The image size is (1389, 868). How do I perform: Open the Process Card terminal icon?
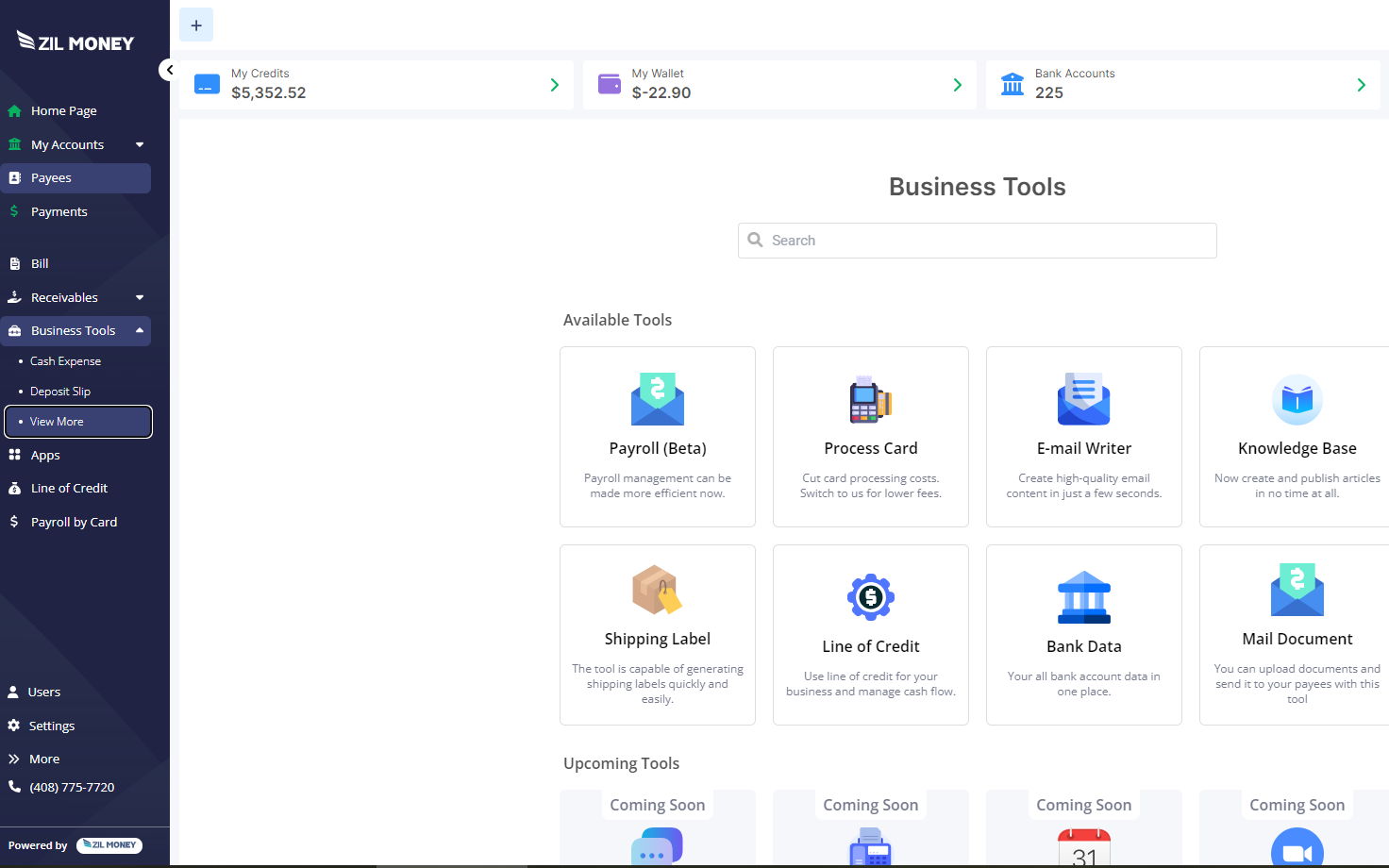pyautogui.click(x=870, y=400)
